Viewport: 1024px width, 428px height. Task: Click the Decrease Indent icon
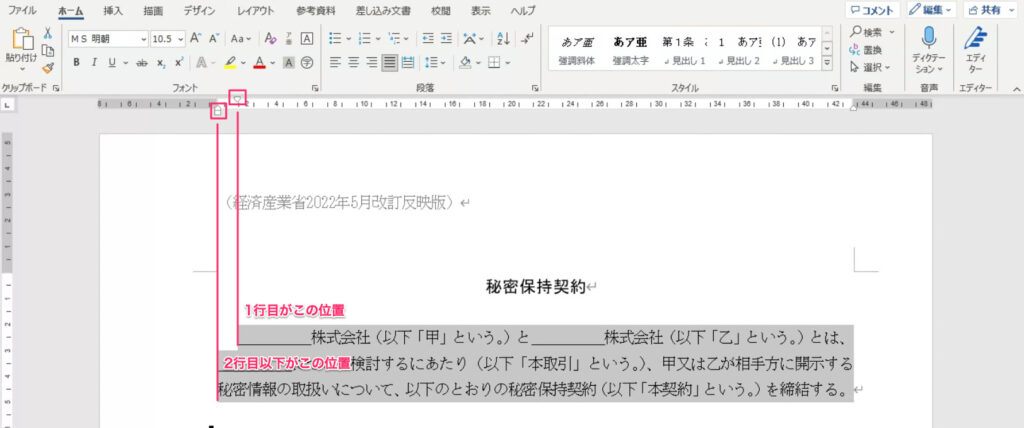428,39
